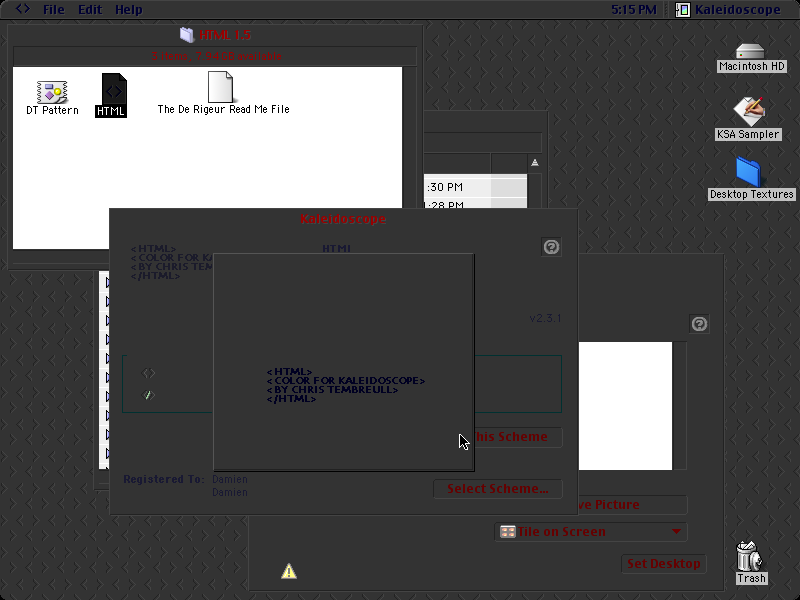
Task: Toggle sort order triangle in list window
Action: tap(535, 163)
